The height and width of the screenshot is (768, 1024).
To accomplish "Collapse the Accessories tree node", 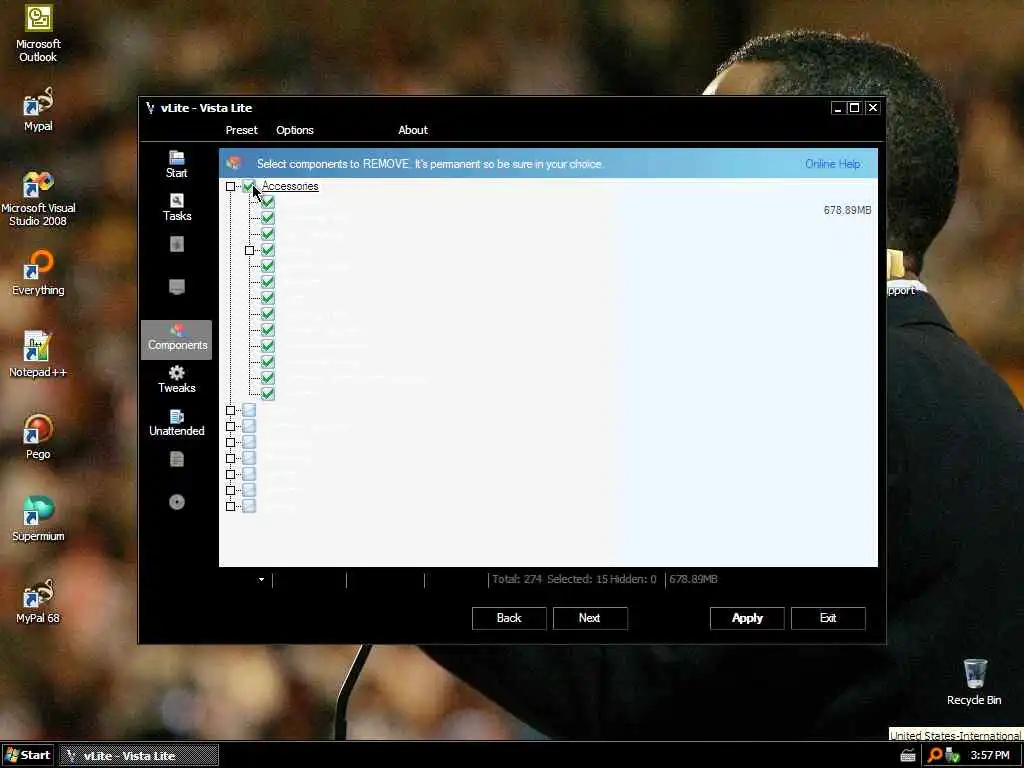I will [231, 187].
